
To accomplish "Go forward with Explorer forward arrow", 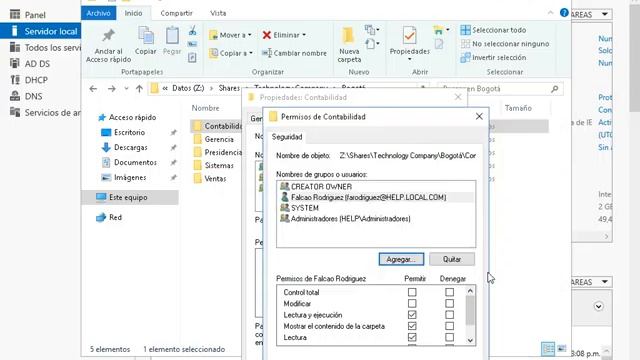I will point(111,89).
